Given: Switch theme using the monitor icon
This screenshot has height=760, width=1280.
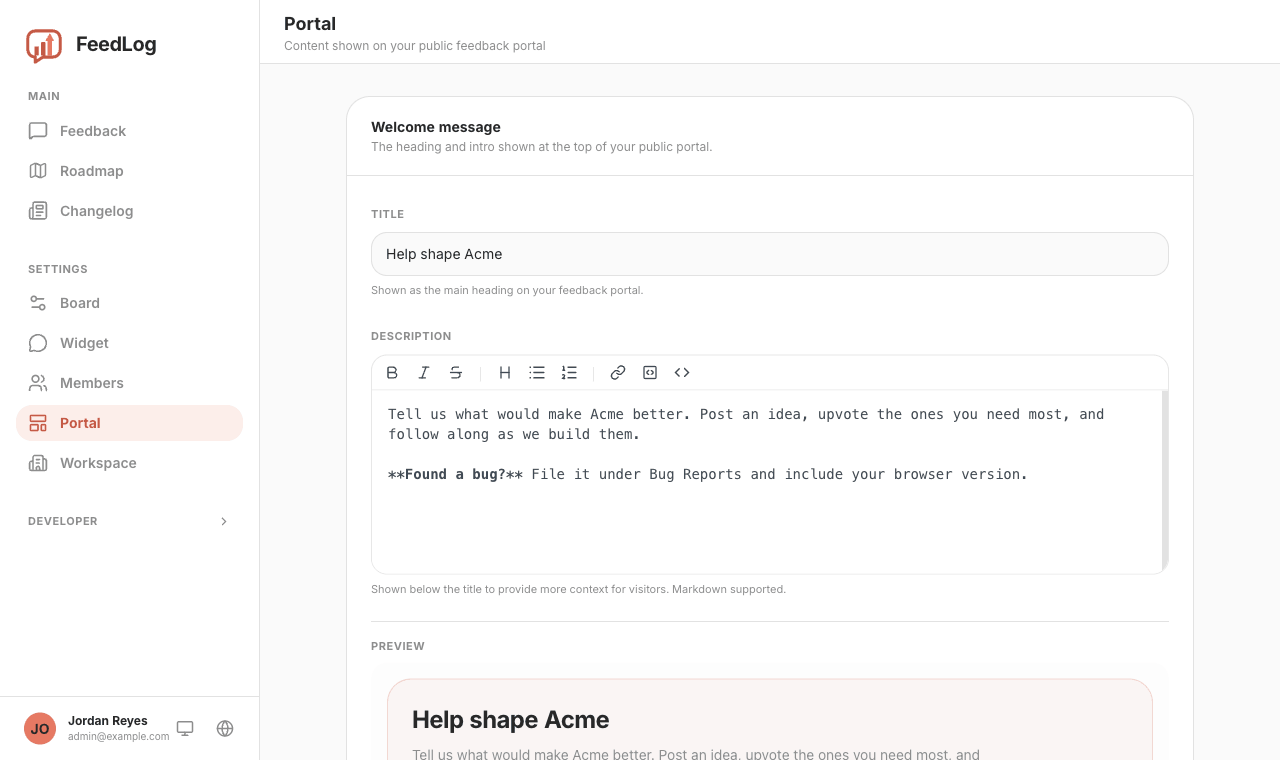Looking at the screenshot, I should 185,729.
